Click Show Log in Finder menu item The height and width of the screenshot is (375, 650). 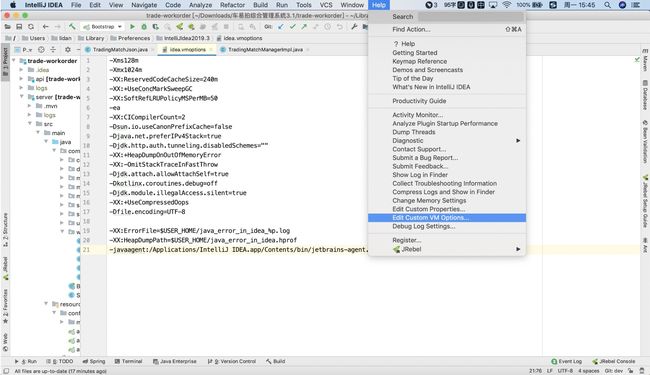coord(447,175)
